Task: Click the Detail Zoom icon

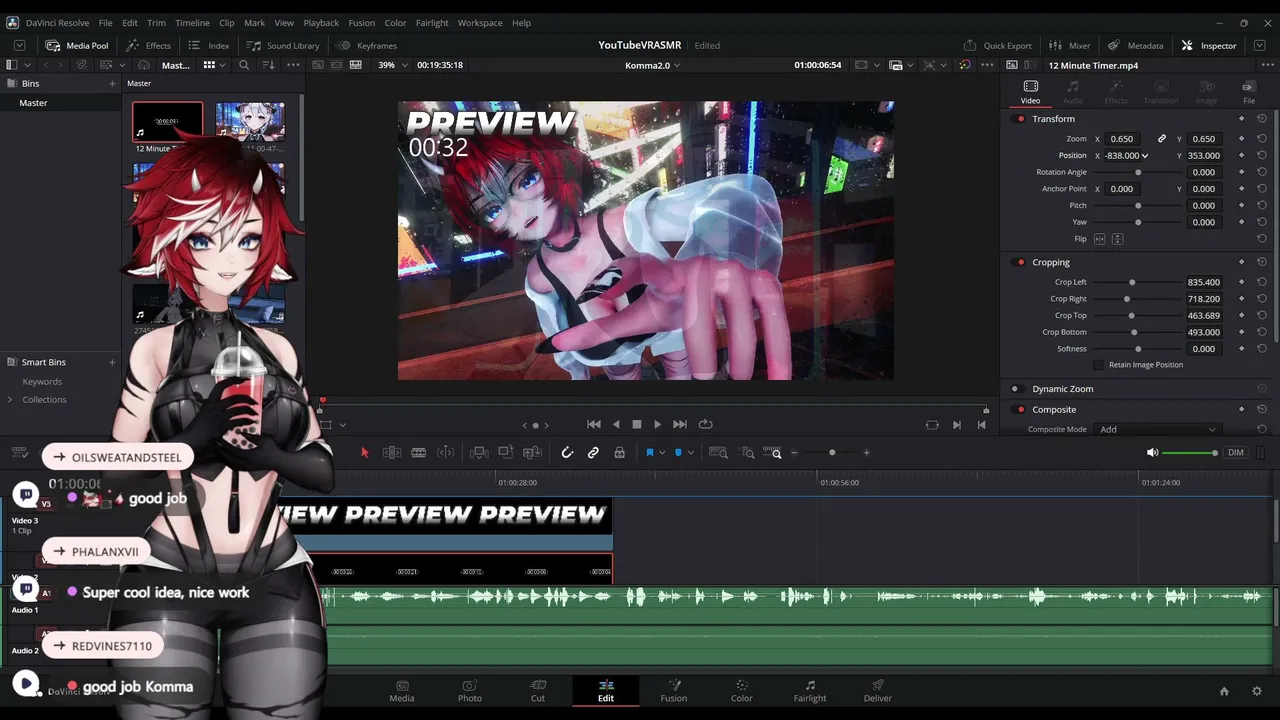Action: click(747, 453)
